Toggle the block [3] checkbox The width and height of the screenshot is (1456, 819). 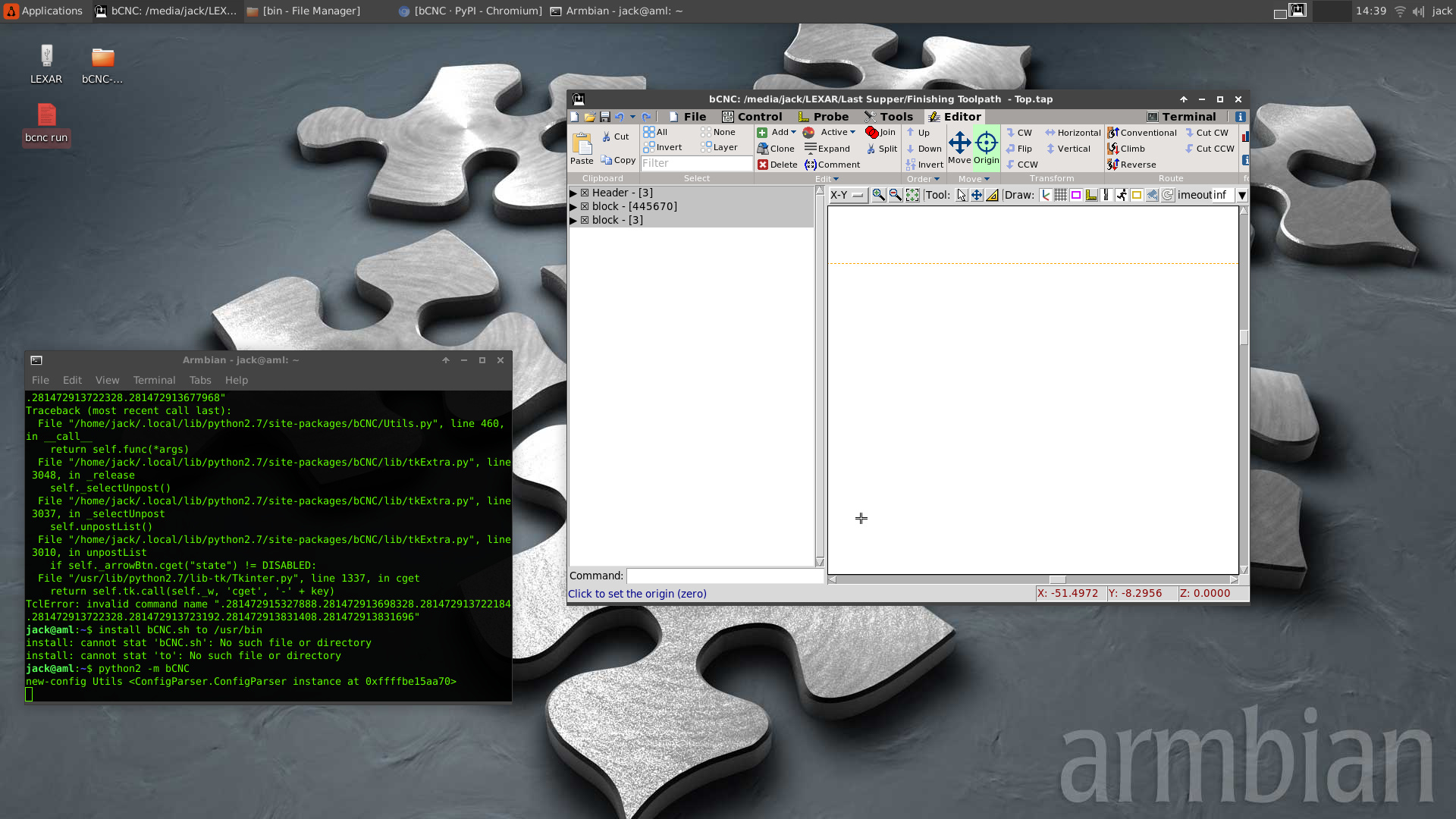tap(585, 220)
